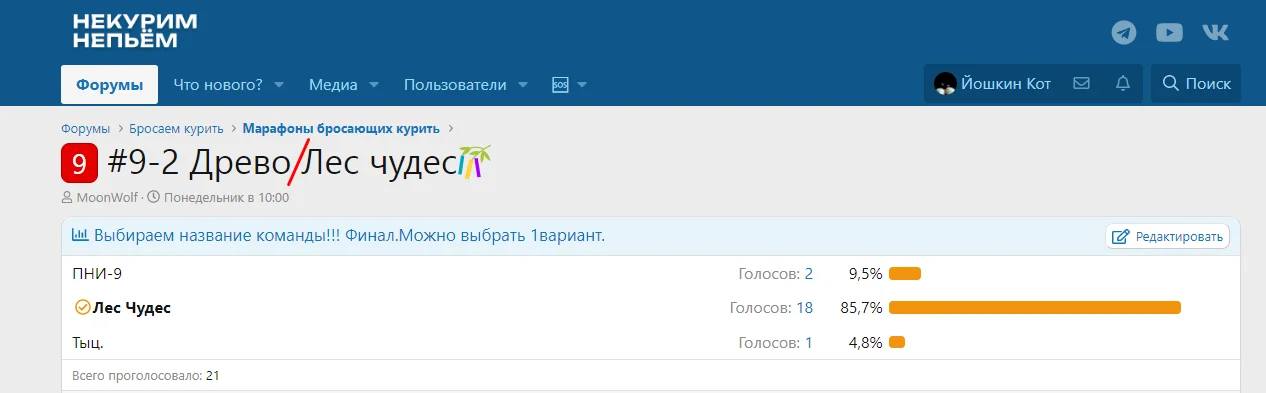
Task: Click the Редактировать poll button
Action: coord(1167,237)
